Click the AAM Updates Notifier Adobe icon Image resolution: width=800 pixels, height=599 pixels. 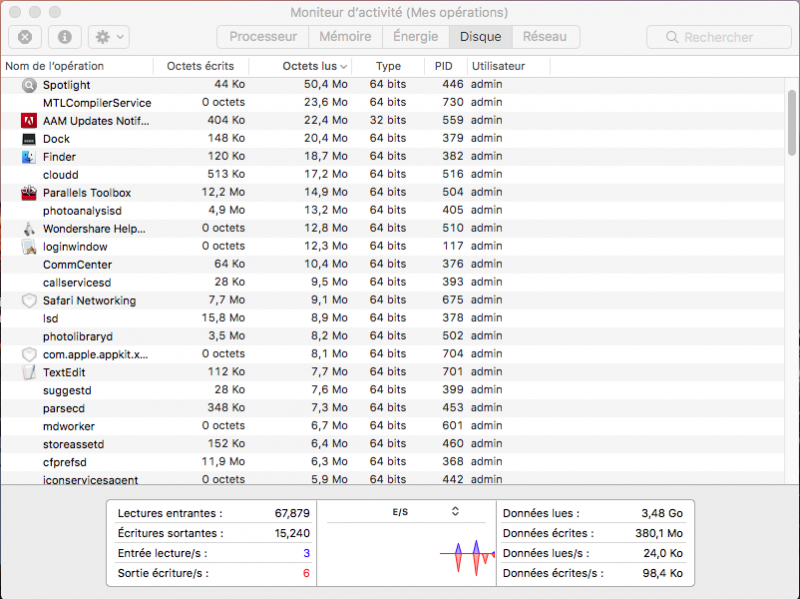[x=29, y=121]
